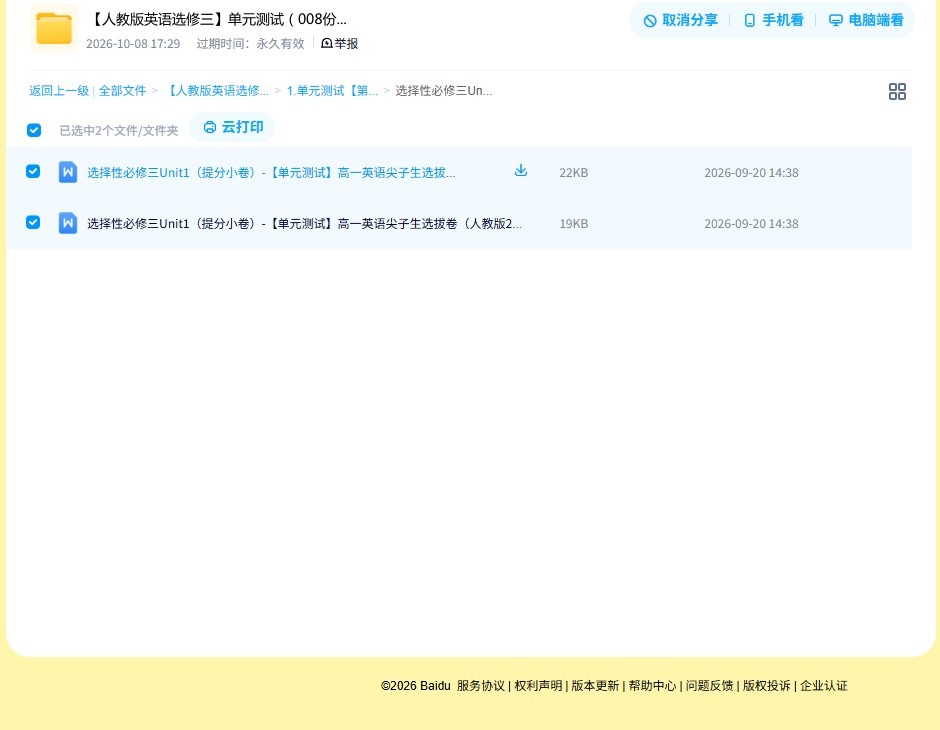The image size is (940, 730).
Task: Click 手机看 to view on phone
Action: pos(773,20)
